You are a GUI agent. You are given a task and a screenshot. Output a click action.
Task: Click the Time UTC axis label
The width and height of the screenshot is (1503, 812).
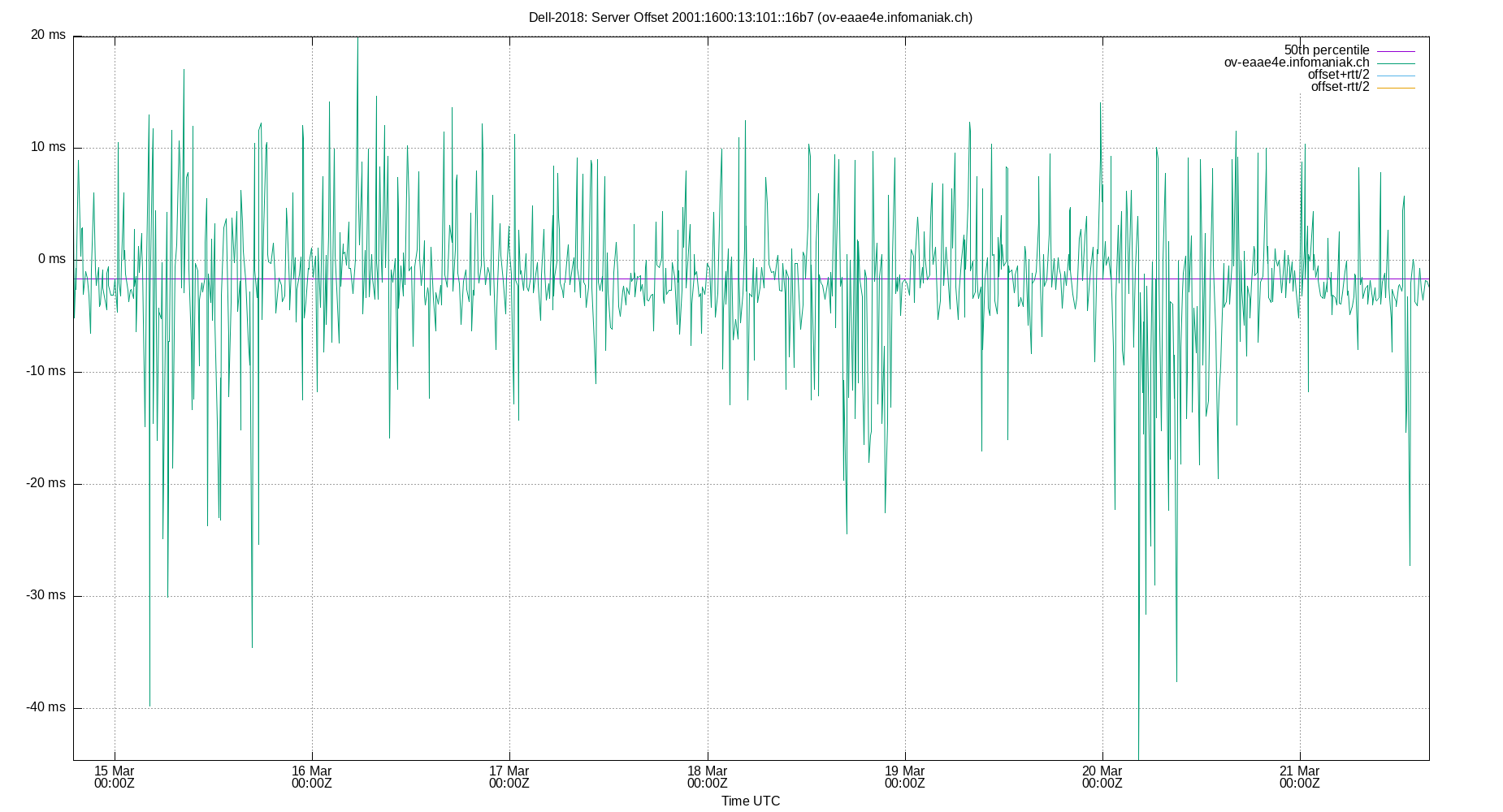pos(749,801)
